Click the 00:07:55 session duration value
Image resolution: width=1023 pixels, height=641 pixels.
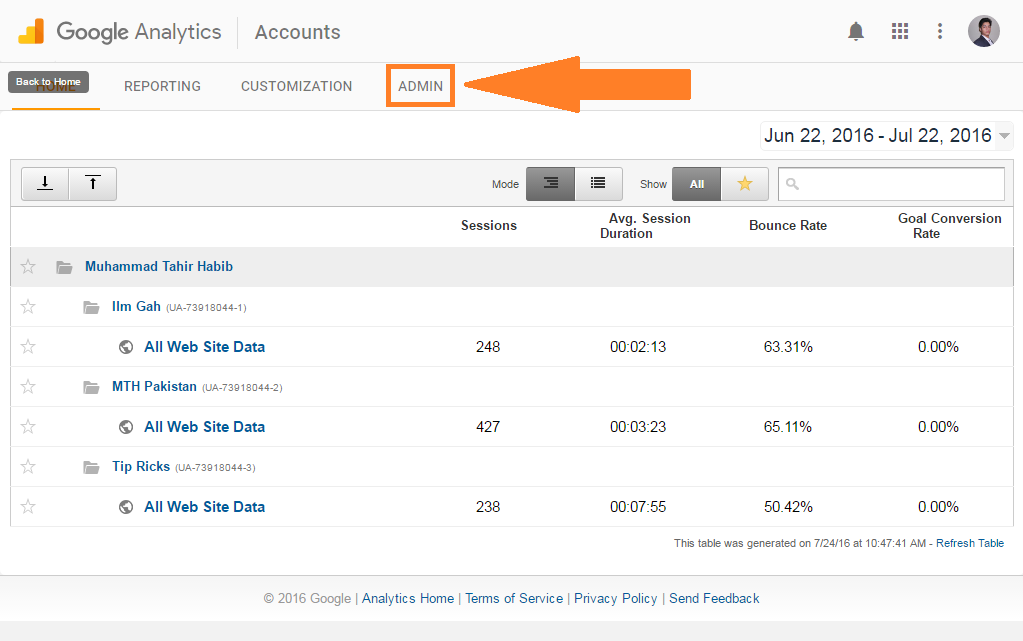coord(638,507)
